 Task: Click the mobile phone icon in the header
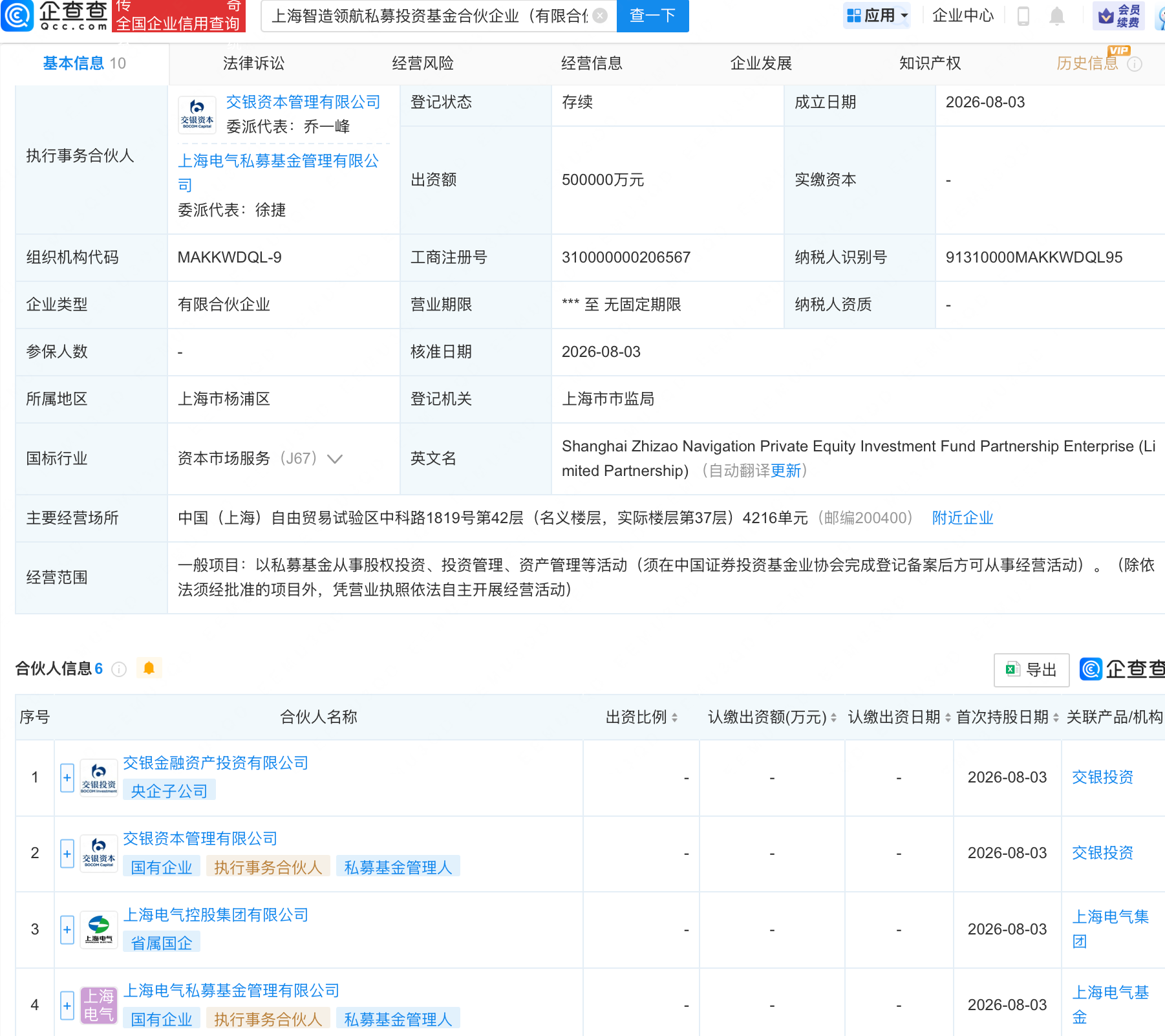tap(1023, 16)
